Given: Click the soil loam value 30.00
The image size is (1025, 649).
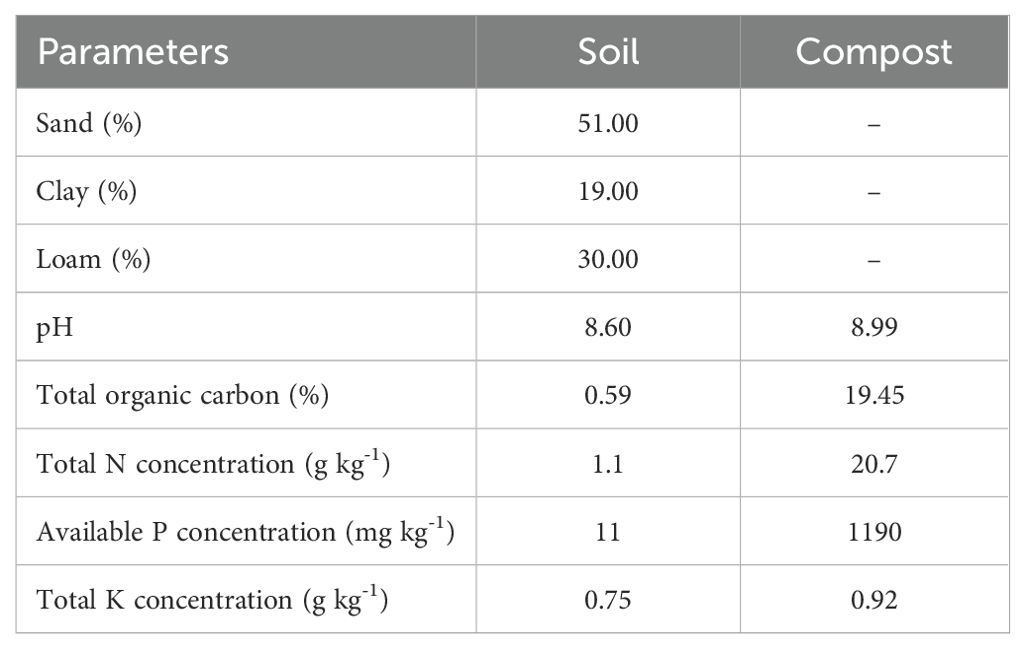Looking at the screenshot, I should coord(608,259).
